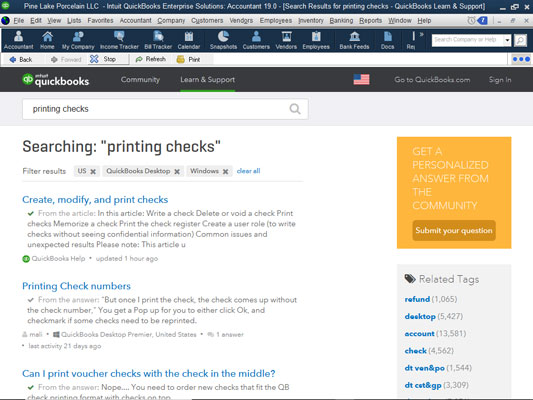
Task: Click the search magnifier beside Search Company
Action: (520, 40)
